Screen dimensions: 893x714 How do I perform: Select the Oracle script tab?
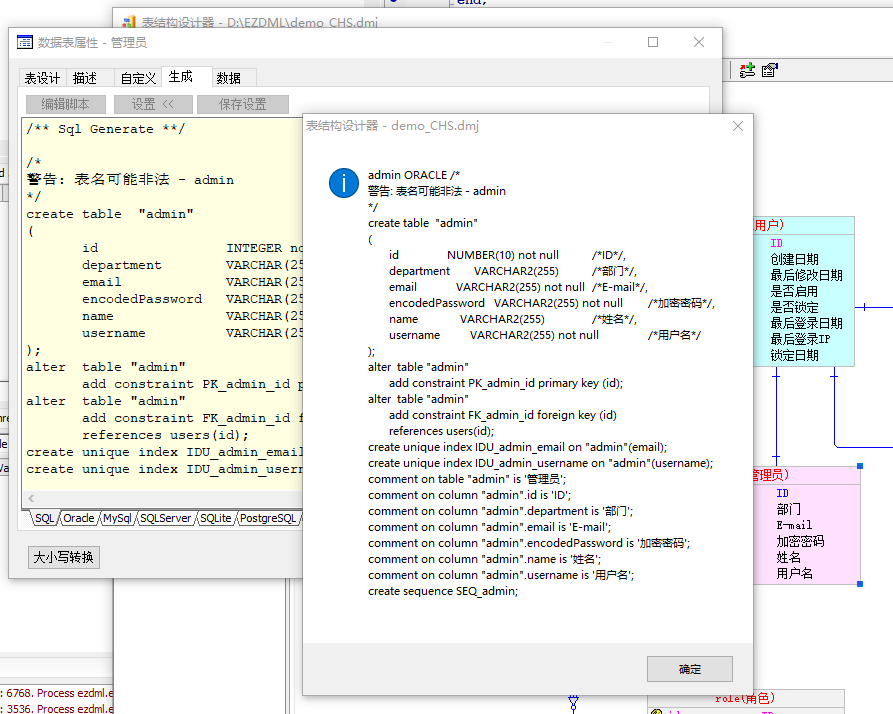coord(79,518)
